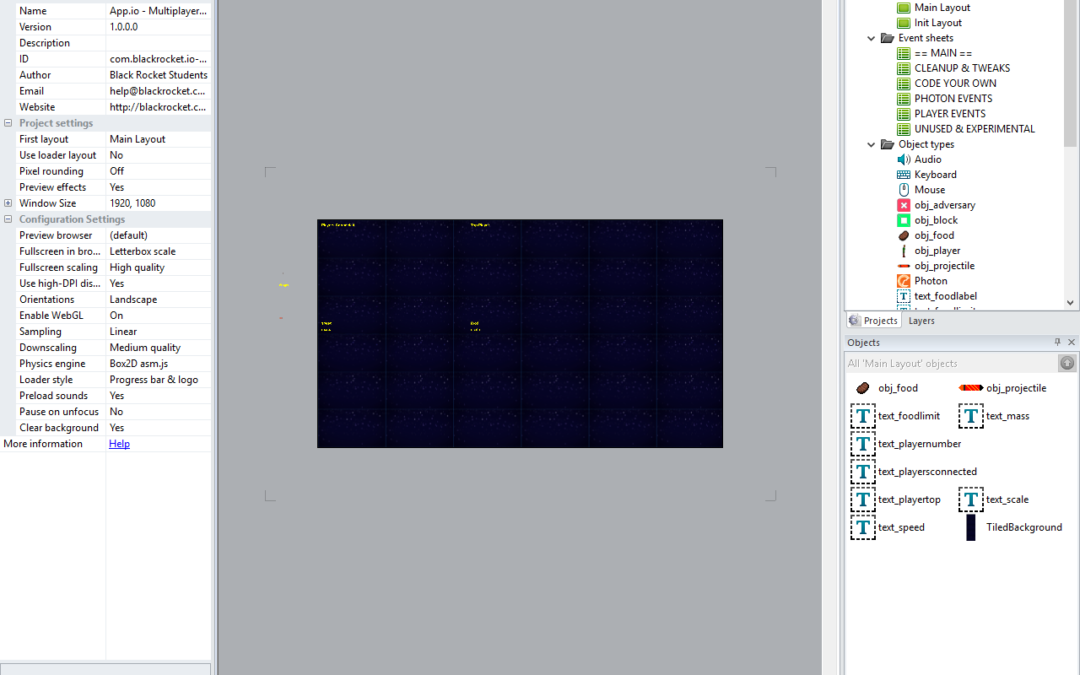This screenshot has width=1080, height=675.
Task: Click the First layout Main Layout value
Action: 159,139
